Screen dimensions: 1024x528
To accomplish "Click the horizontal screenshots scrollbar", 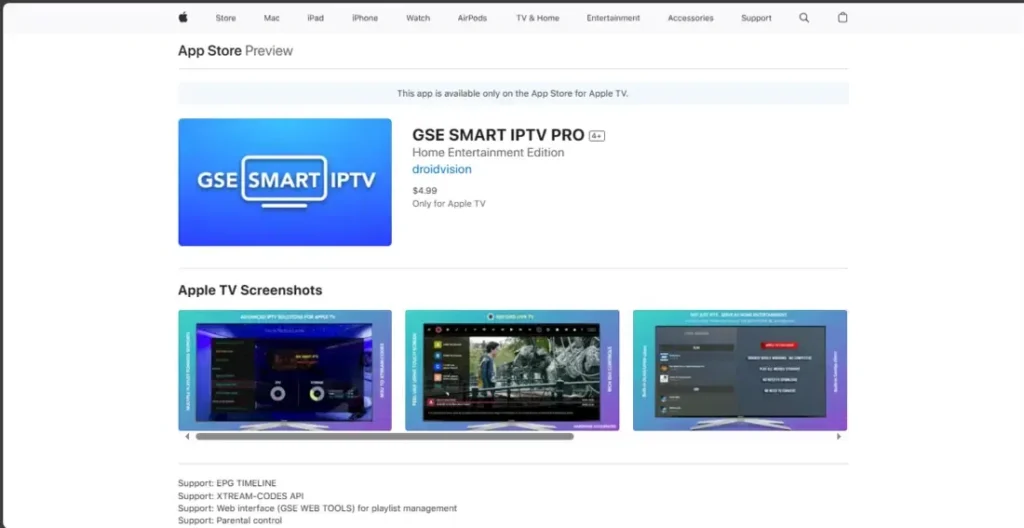I will tap(385, 436).
